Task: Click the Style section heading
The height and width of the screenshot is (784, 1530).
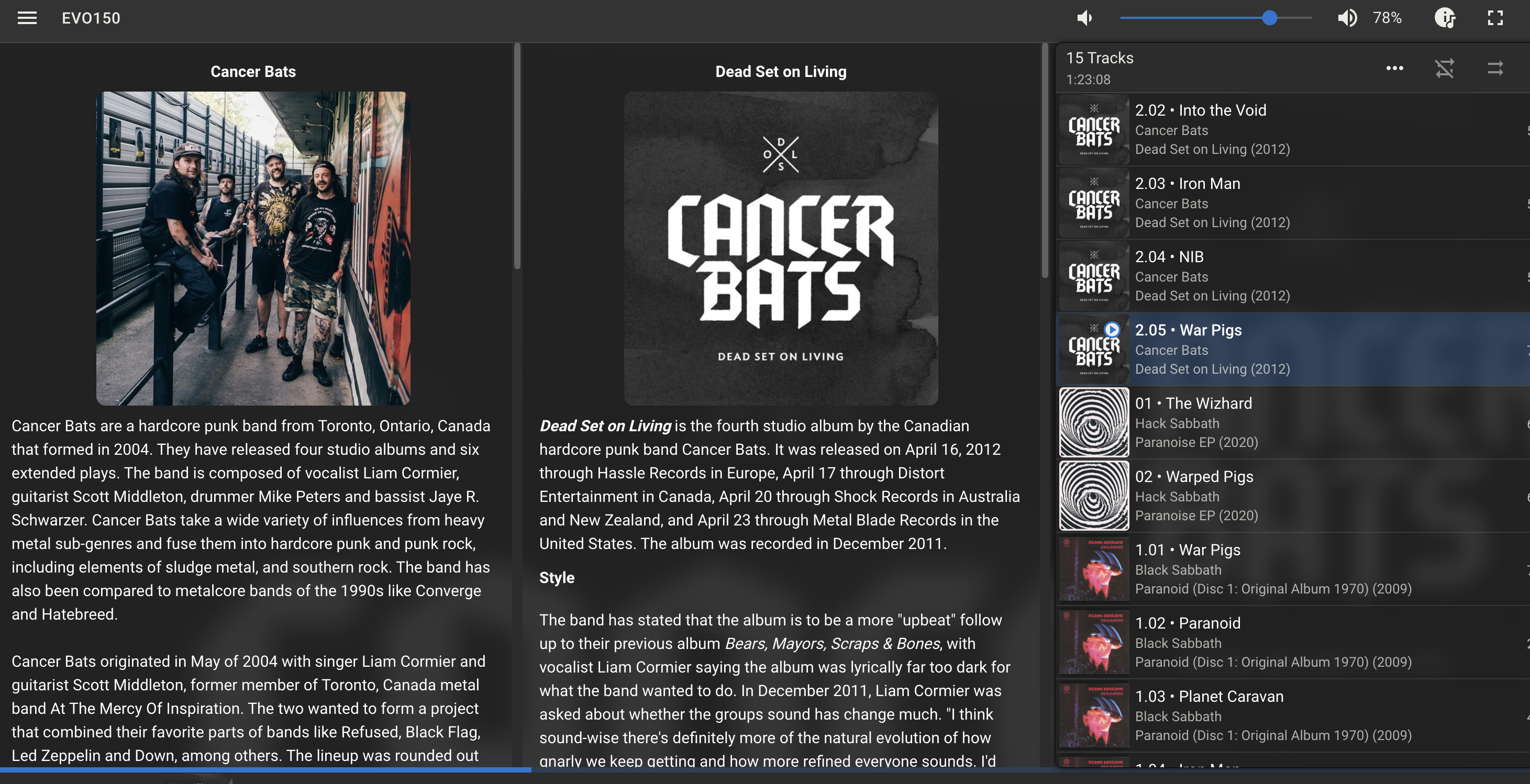Action: tap(557, 577)
